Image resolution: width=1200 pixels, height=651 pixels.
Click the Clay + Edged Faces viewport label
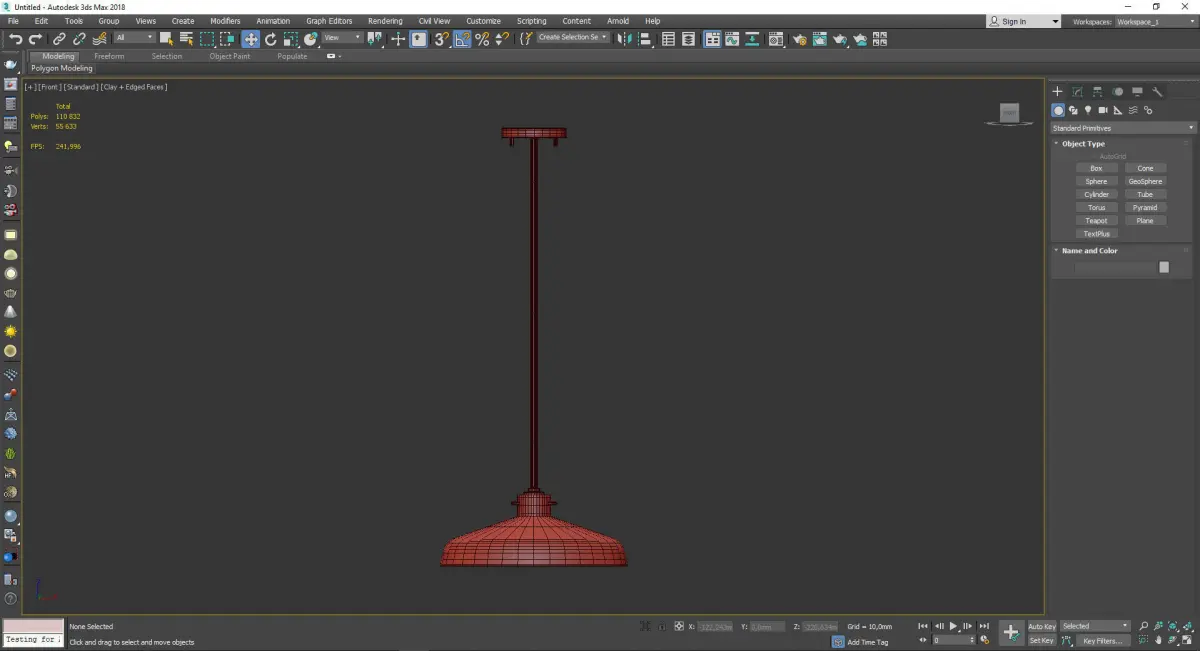point(133,87)
